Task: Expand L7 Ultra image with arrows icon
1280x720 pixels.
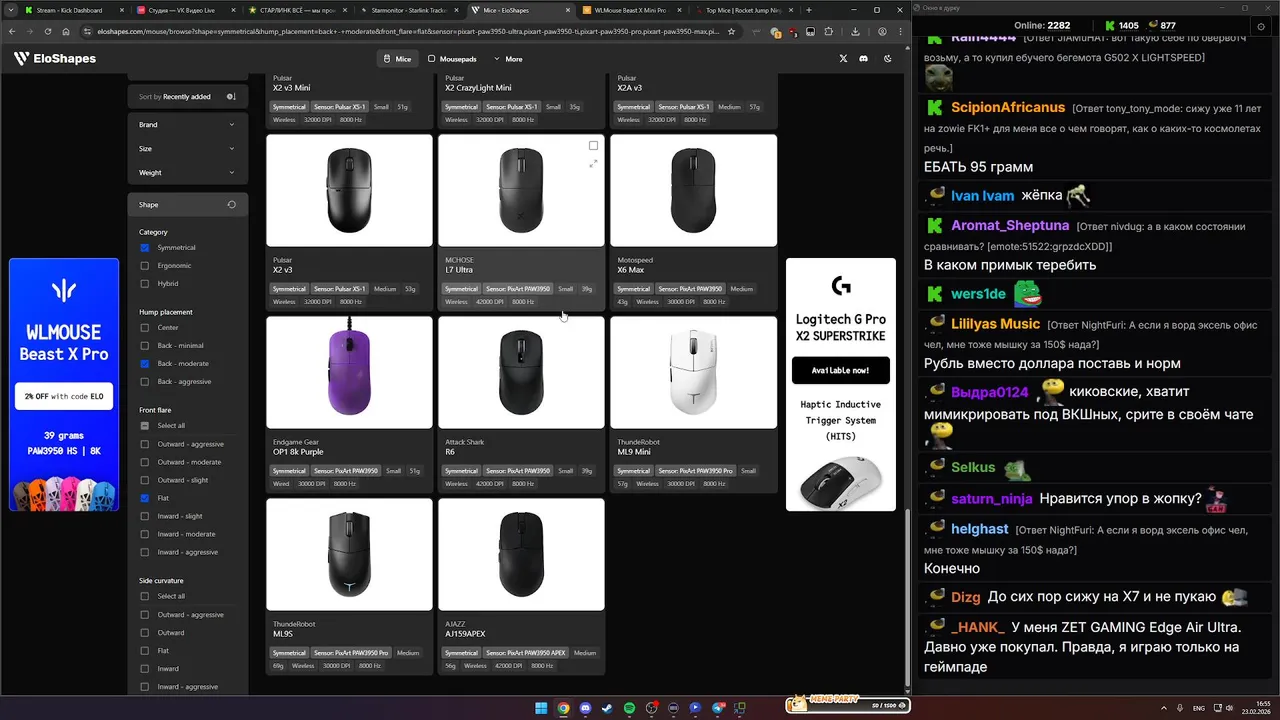Action: (593, 163)
